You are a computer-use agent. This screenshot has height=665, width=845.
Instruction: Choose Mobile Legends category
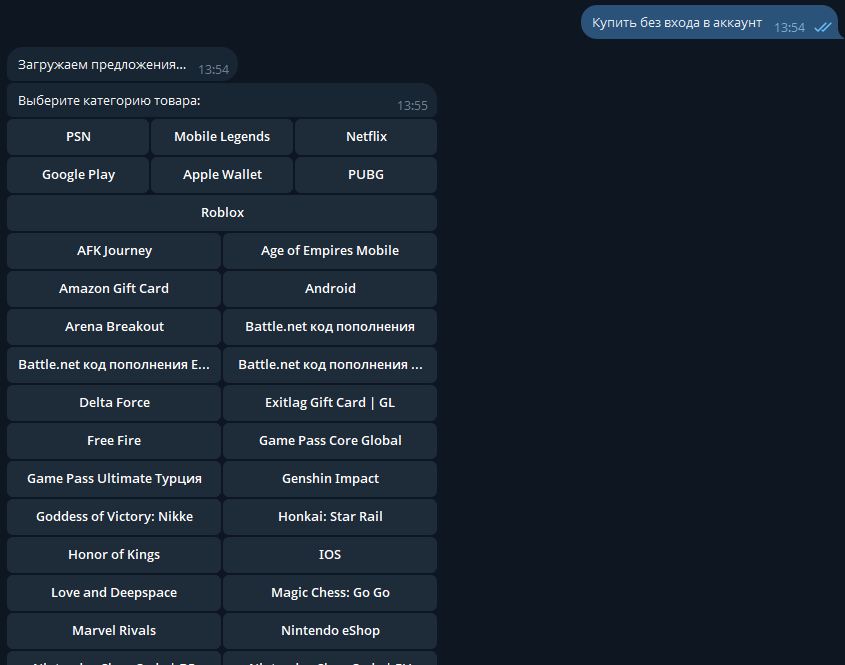click(222, 137)
